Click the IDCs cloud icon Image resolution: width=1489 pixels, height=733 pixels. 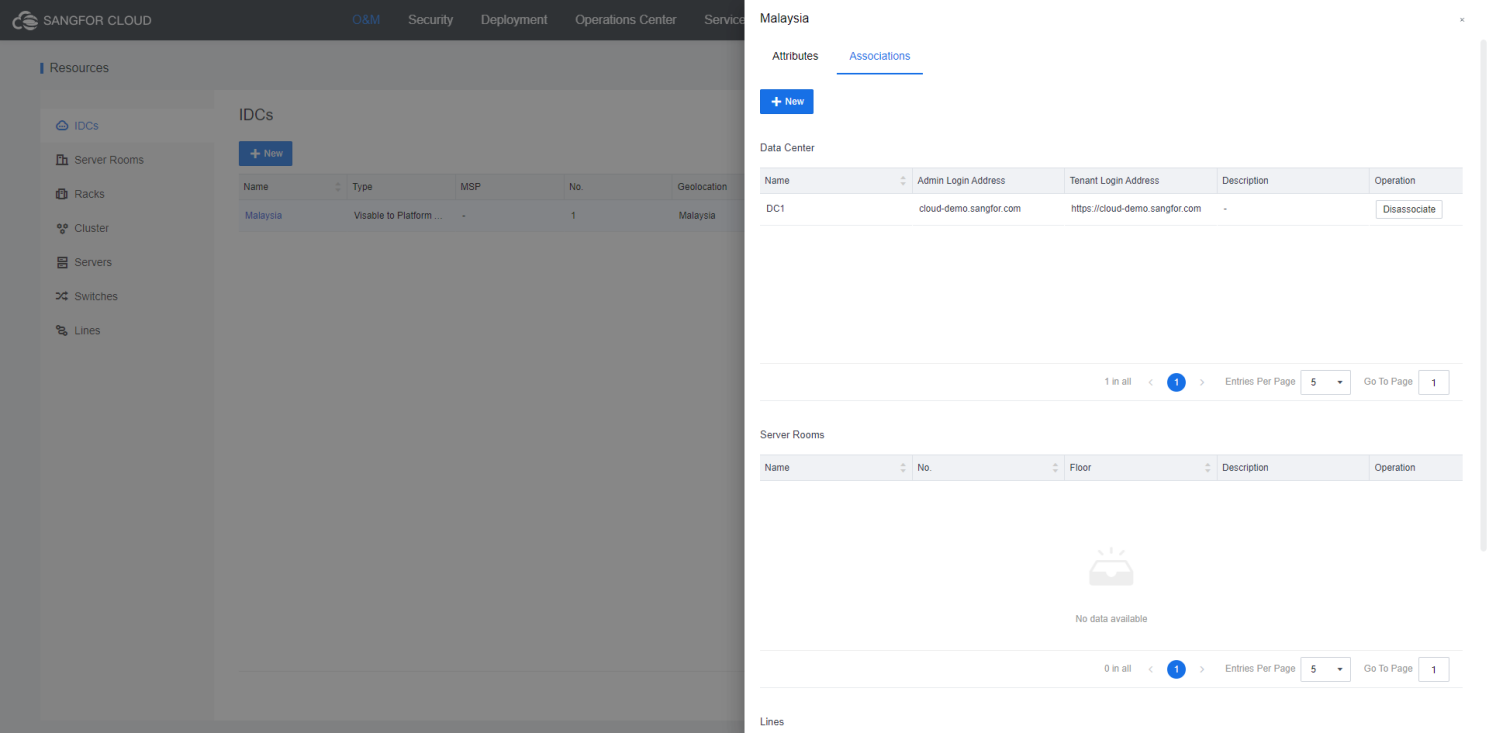point(62,126)
